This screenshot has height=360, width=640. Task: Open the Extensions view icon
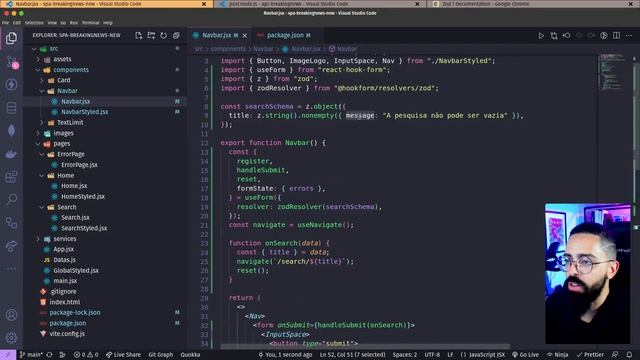11,177
